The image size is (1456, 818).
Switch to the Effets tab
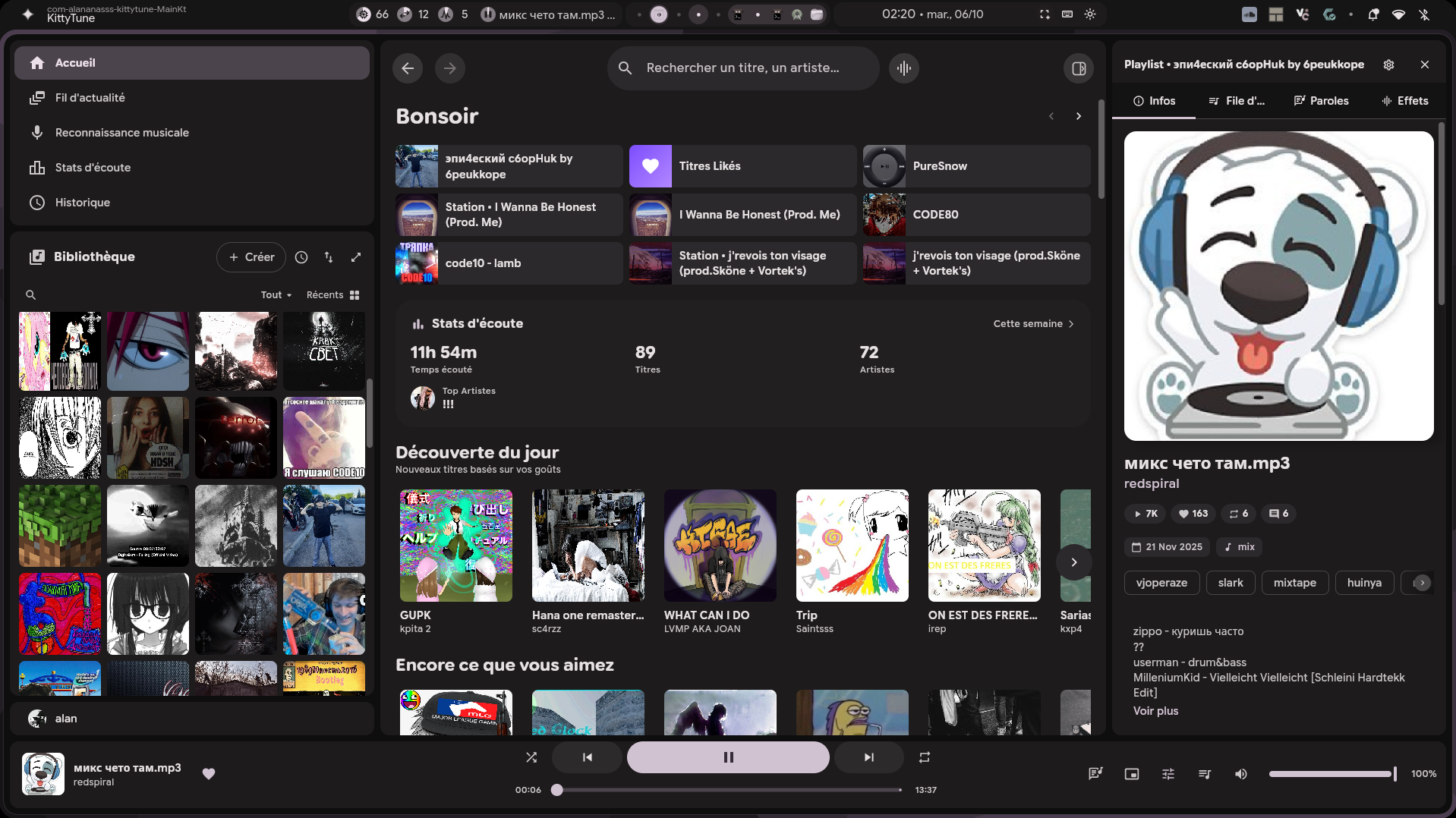point(1404,101)
